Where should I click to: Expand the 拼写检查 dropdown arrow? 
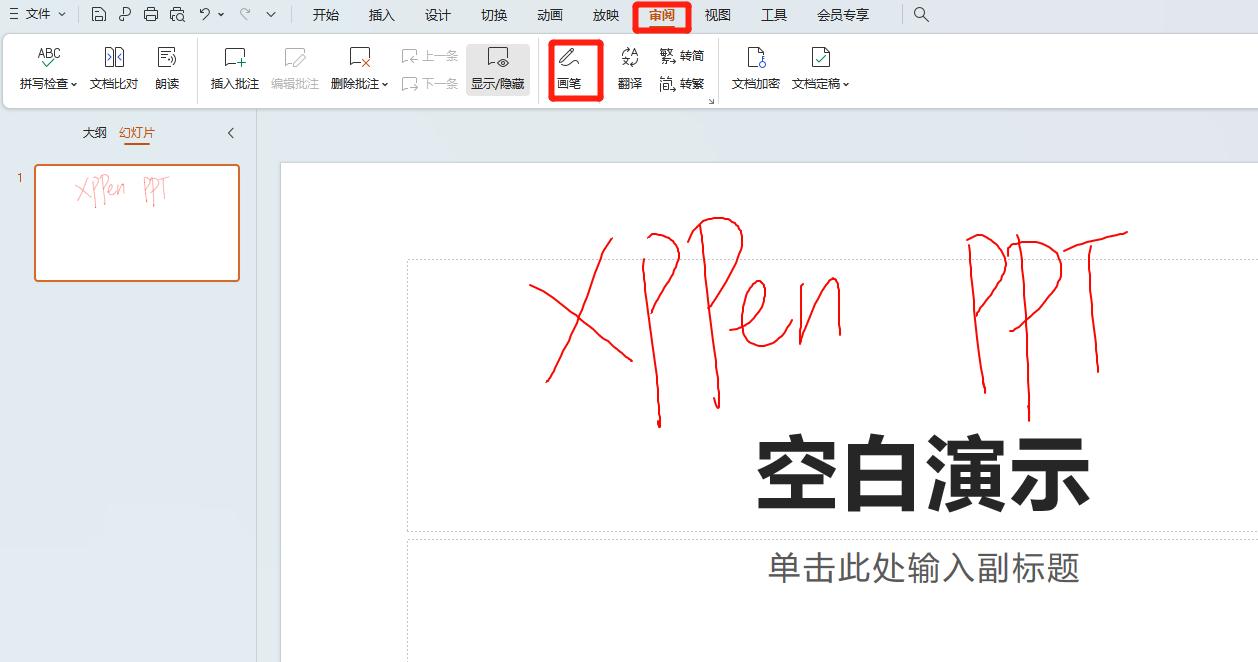[74, 85]
